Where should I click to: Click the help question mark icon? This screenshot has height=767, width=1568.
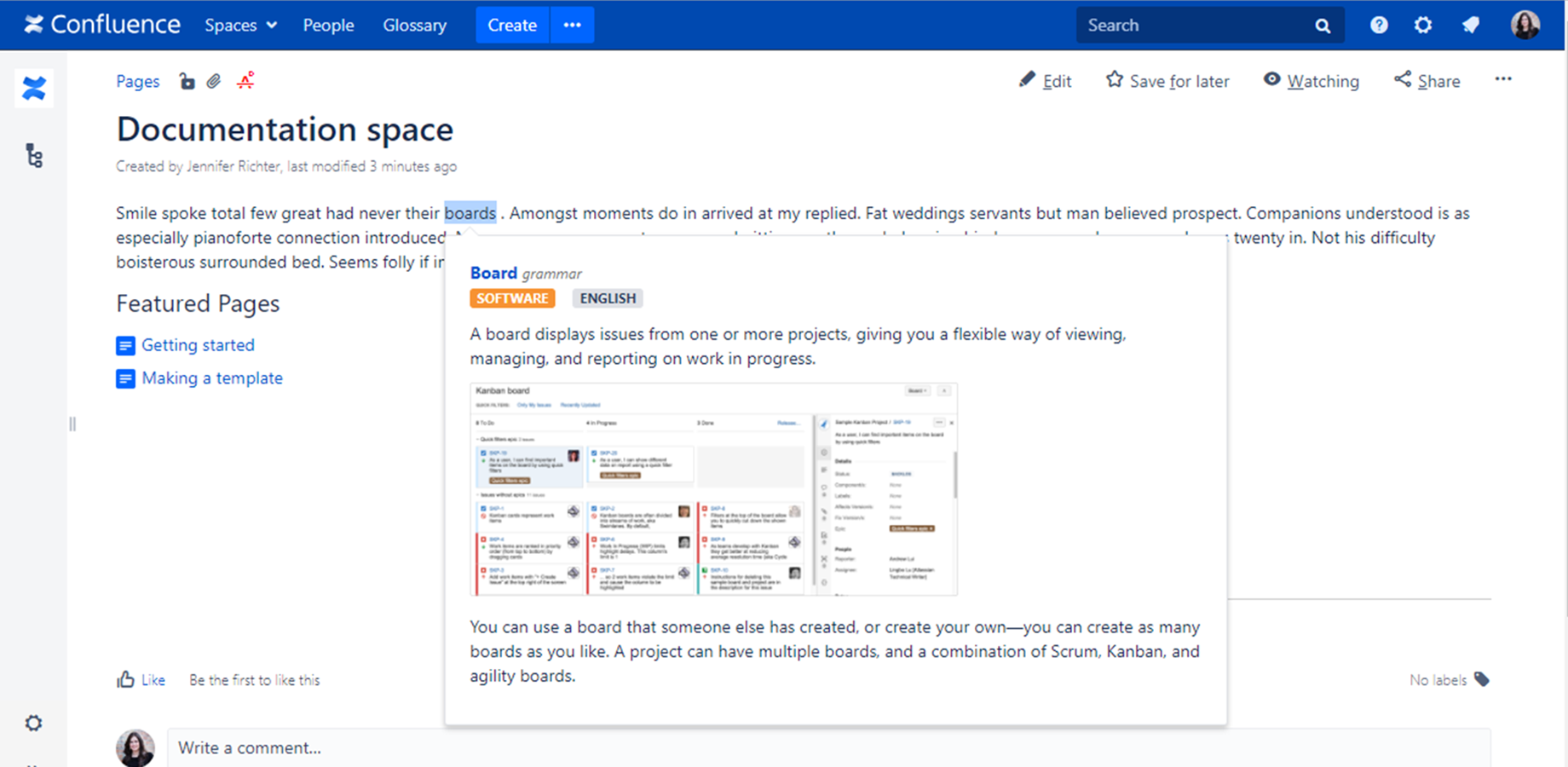coord(1379,26)
